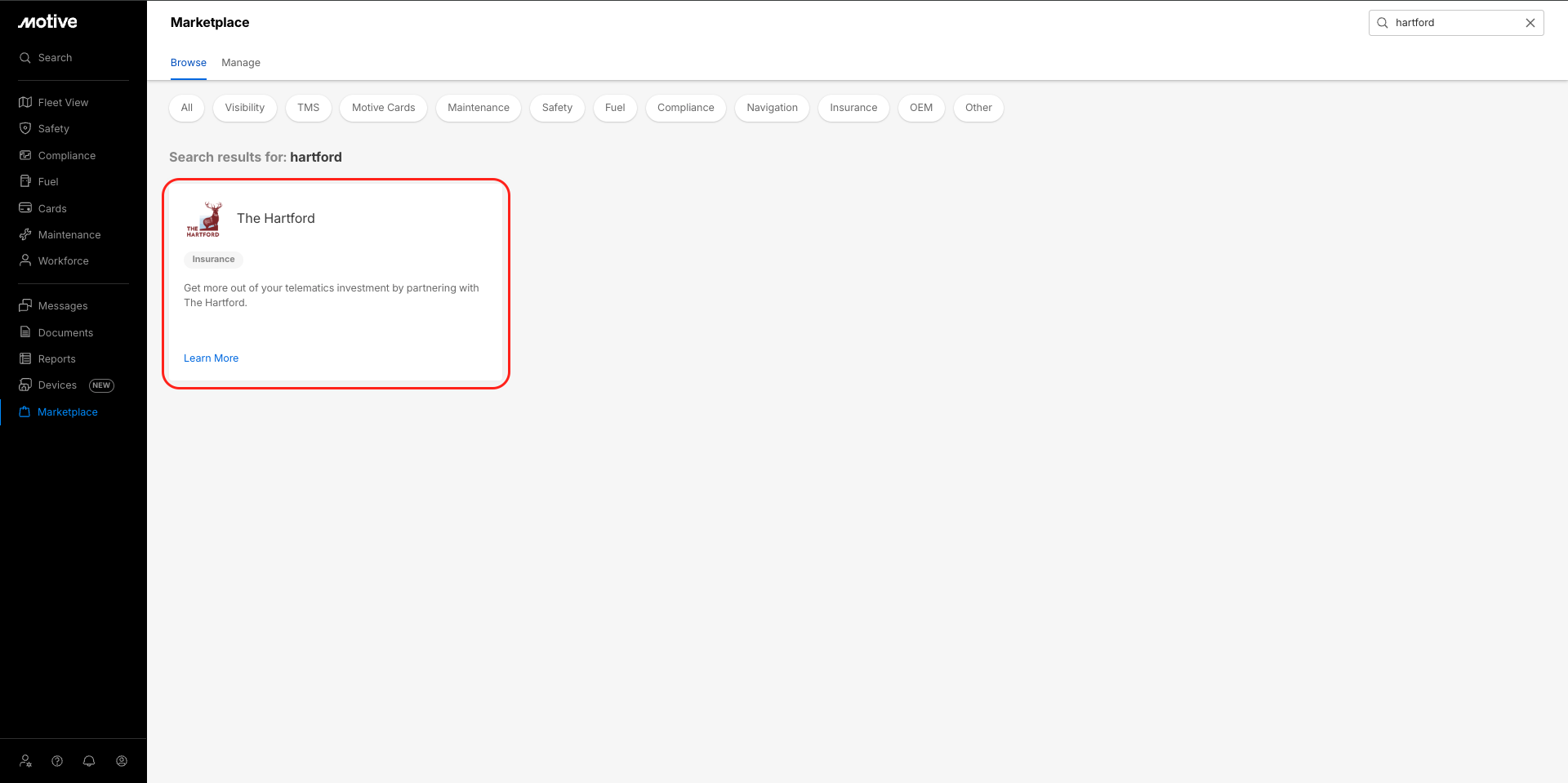The image size is (1568, 783).
Task: Filter by Maintenance category chip
Action: [x=479, y=108]
